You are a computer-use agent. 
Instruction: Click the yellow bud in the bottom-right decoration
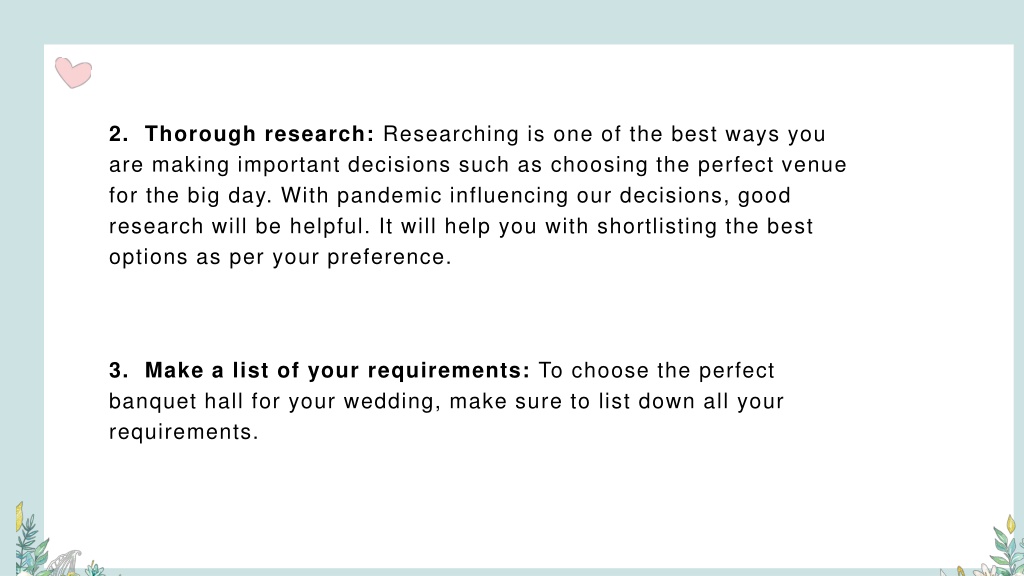coord(1011,524)
